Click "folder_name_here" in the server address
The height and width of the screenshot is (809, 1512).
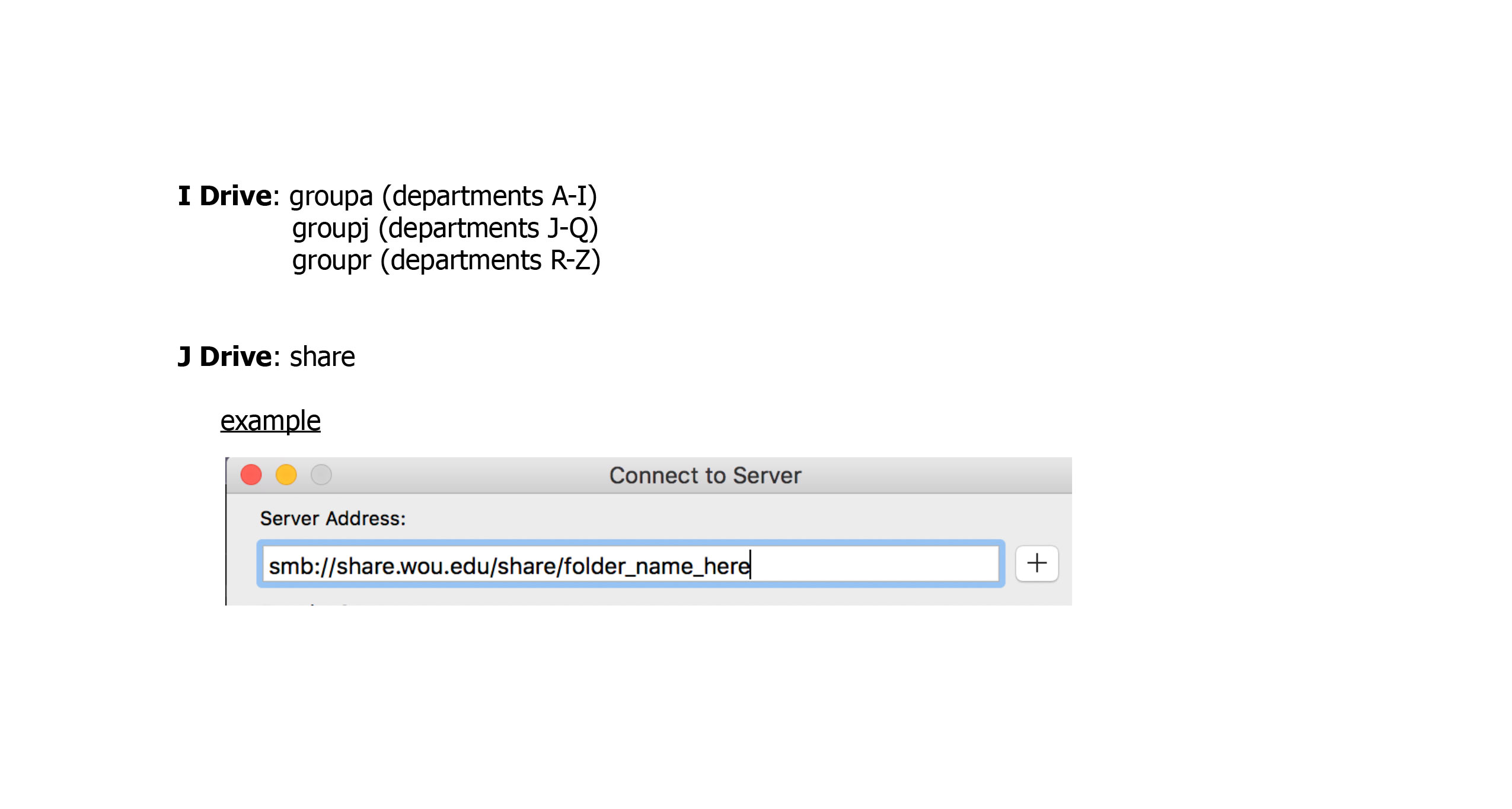click(x=656, y=566)
